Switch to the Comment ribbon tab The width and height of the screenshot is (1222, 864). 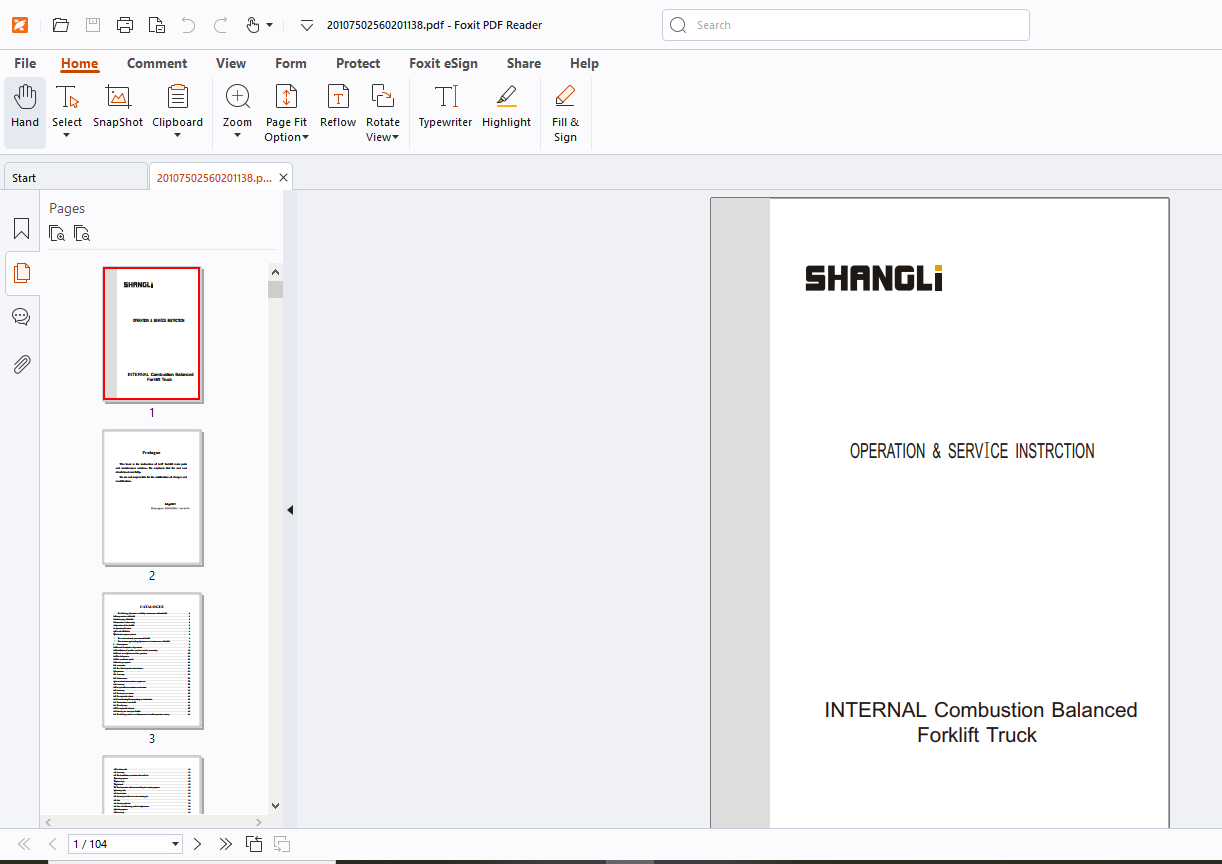157,63
